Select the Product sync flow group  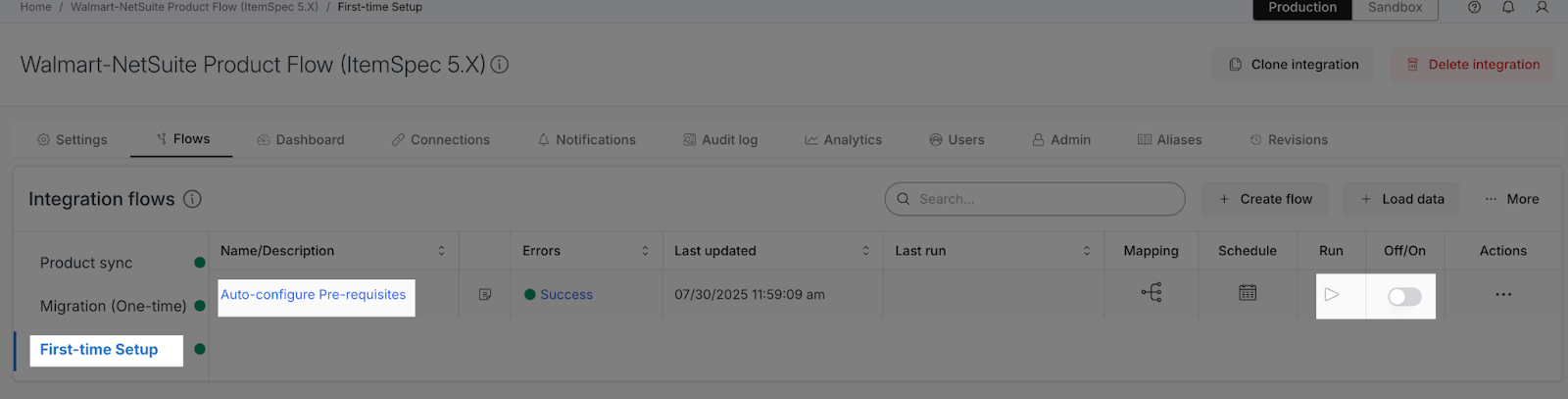tap(86, 263)
